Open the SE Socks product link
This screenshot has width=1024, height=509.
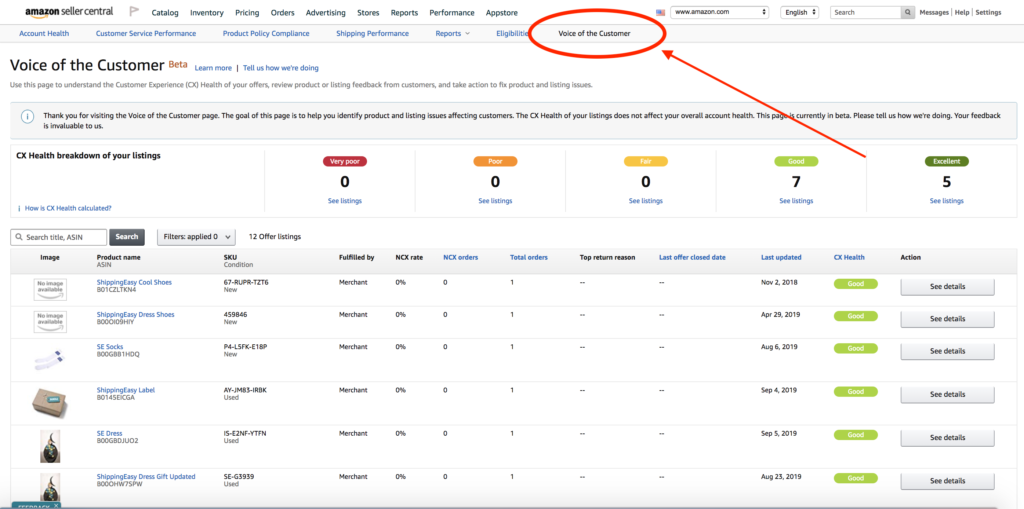point(110,347)
